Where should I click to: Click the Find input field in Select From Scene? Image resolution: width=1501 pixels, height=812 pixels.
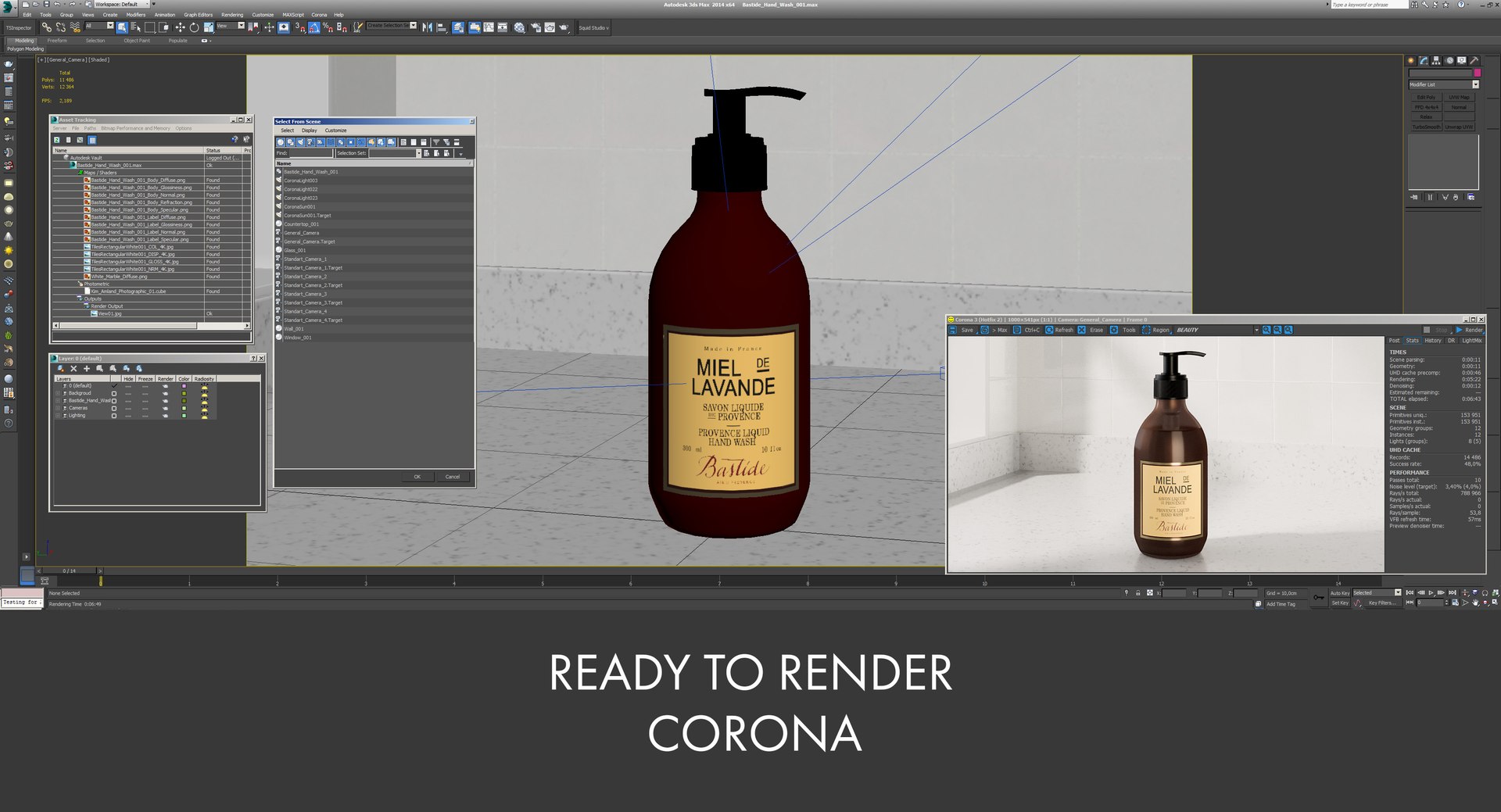pyautogui.click(x=311, y=153)
